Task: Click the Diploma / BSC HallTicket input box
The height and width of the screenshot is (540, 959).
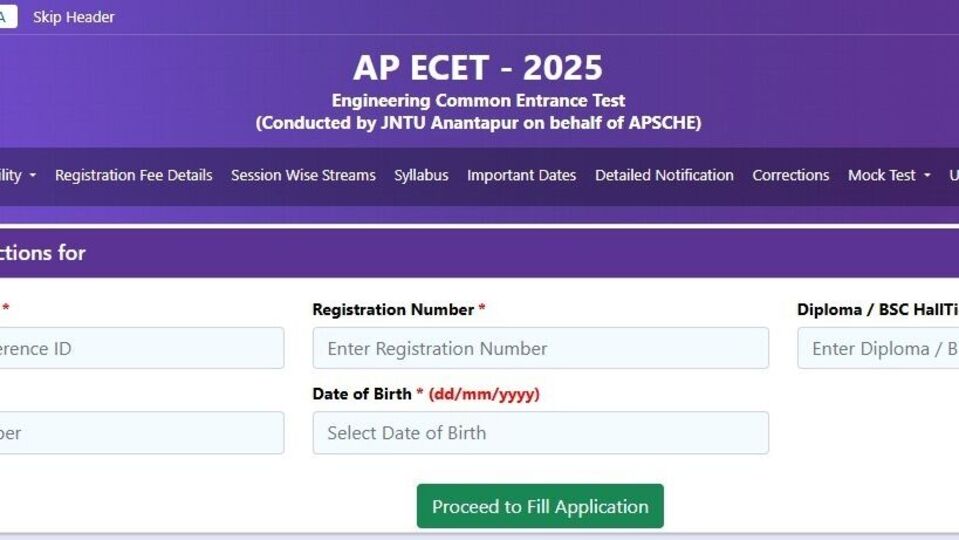Action: click(x=878, y=348)
